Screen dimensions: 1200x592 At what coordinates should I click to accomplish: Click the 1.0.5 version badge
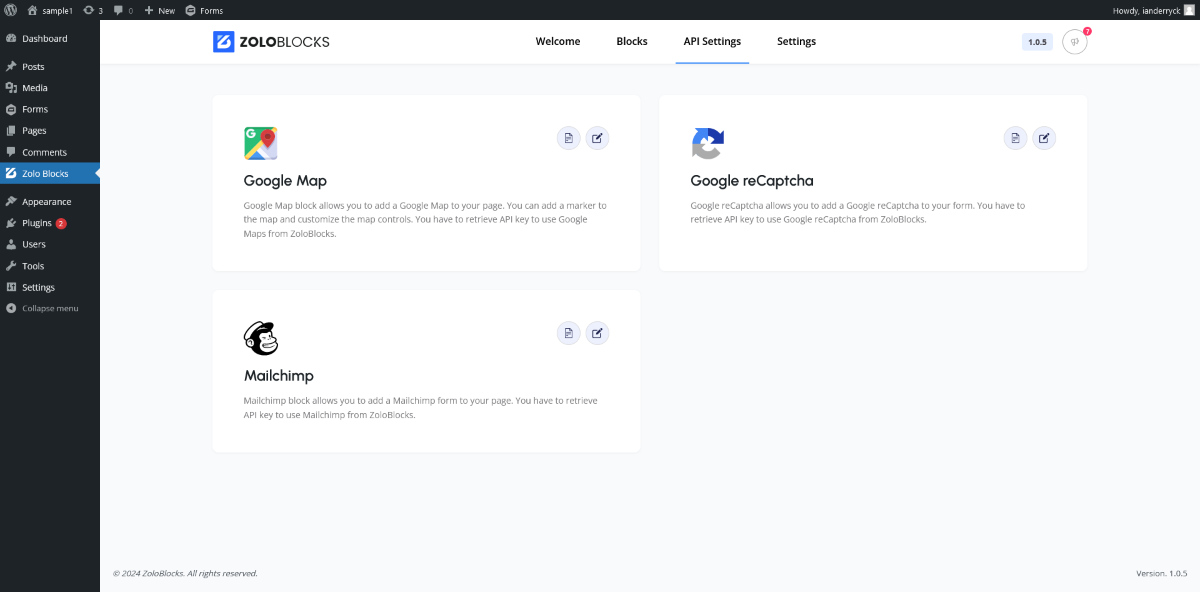1037,42
